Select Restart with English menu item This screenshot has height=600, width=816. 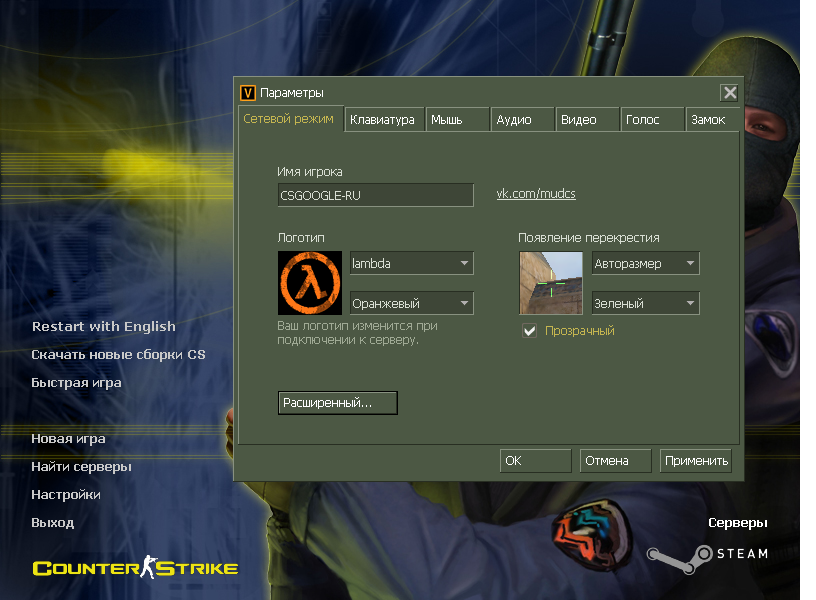tap(104, 326)
